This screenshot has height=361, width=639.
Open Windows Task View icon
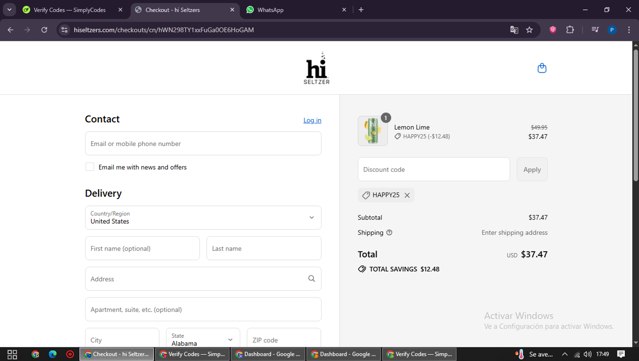coord(12,354)
